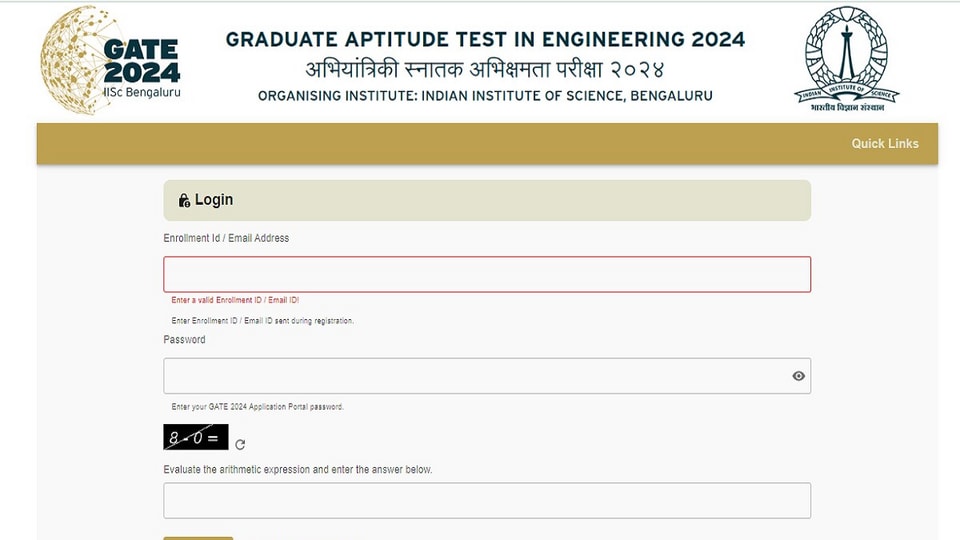Click the Organising Institute text line
Screen dimensions: 960x540
(x=485, y=96)
